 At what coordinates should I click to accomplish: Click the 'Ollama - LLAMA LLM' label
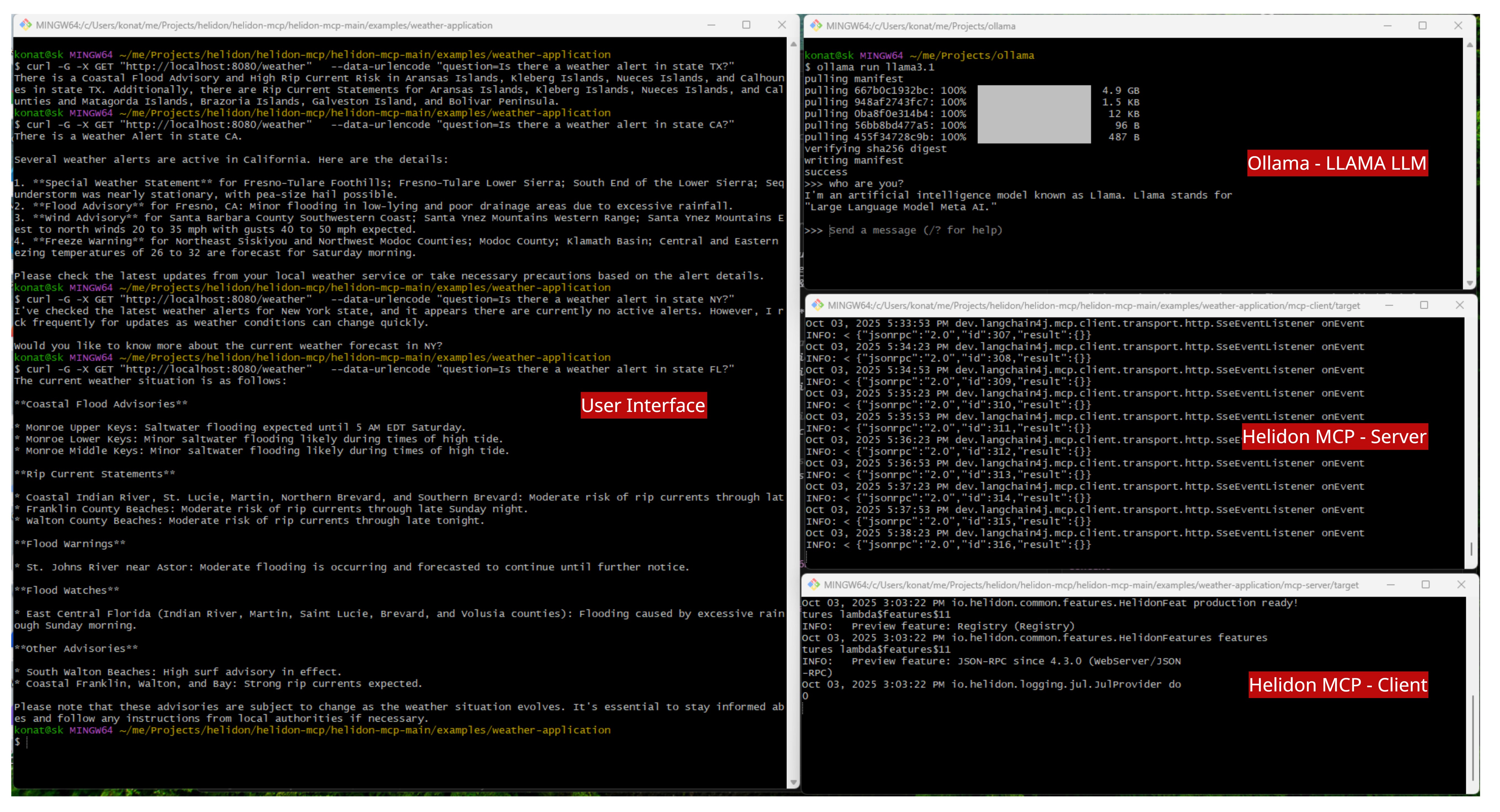[1337, 163]
